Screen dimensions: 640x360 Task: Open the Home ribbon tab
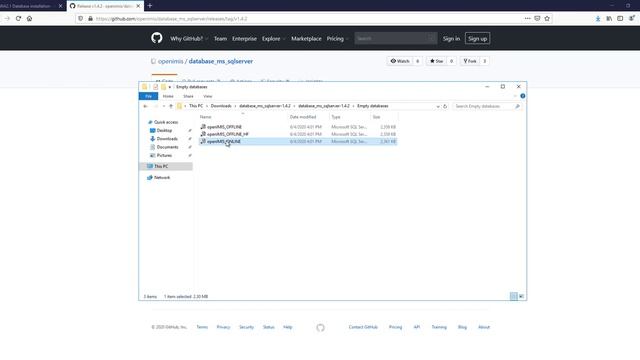tap(168, 96)
